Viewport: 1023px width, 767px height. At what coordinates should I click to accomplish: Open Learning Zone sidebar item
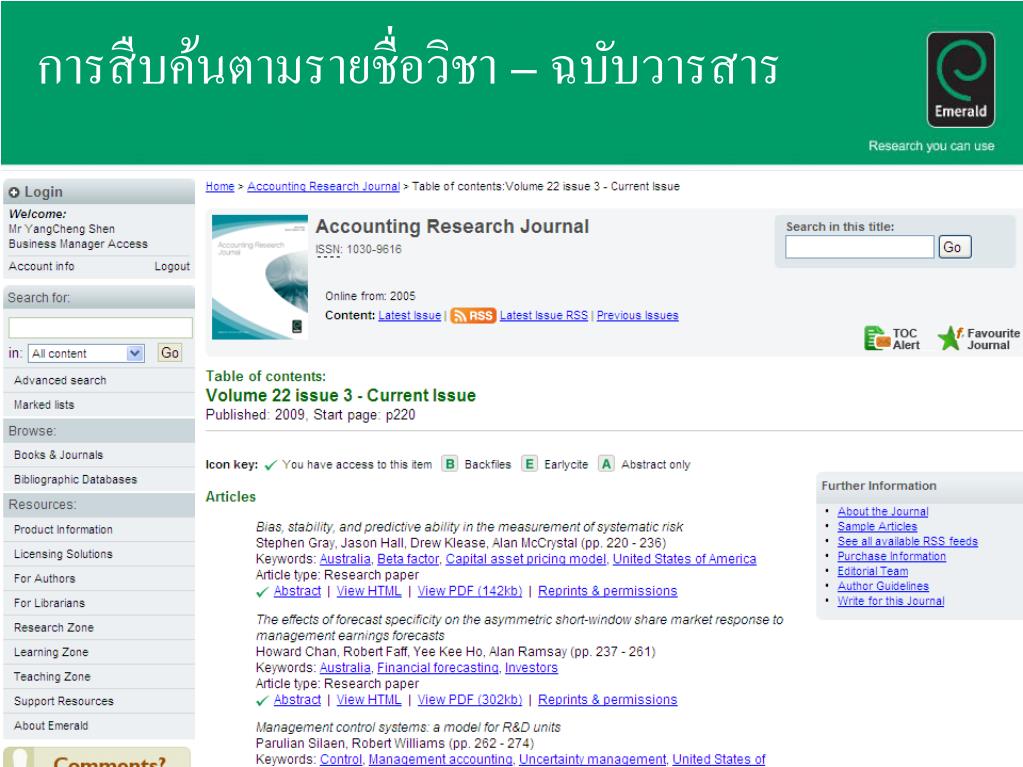pyautogui.click(x=51, y=652)
